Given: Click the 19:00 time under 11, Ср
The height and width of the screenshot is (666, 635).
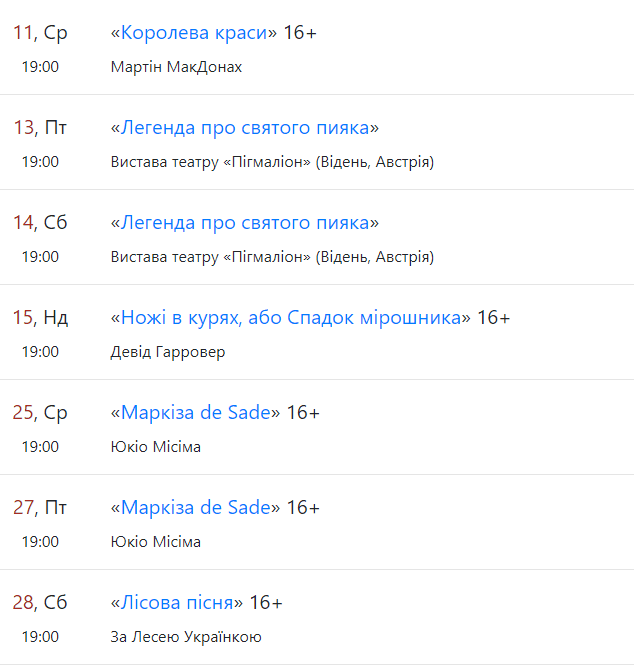Looking at the screenshot, I should pyautogui.click(x=40, y=67).
